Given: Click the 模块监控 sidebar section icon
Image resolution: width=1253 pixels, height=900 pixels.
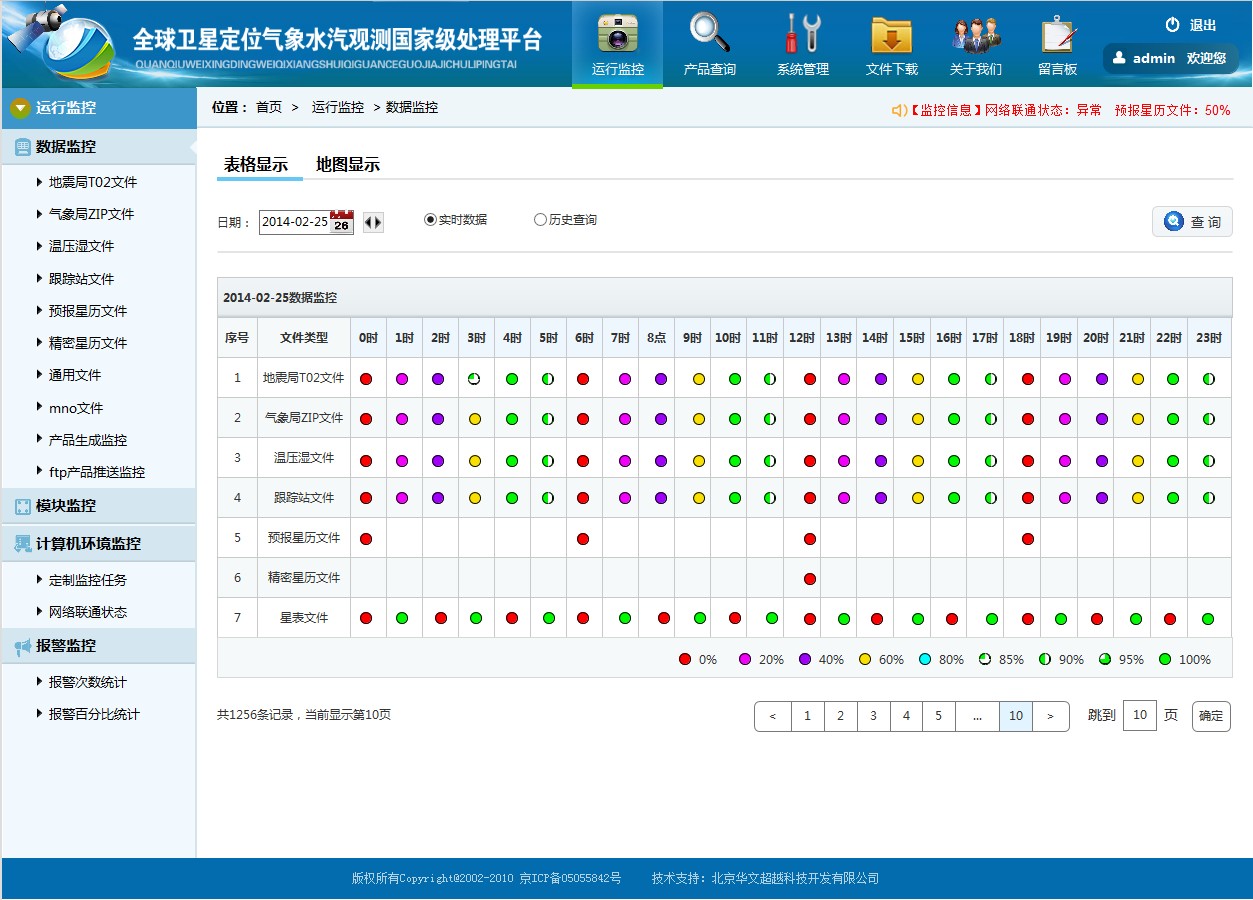Looking at the screenshot, I should coord(23,507).
